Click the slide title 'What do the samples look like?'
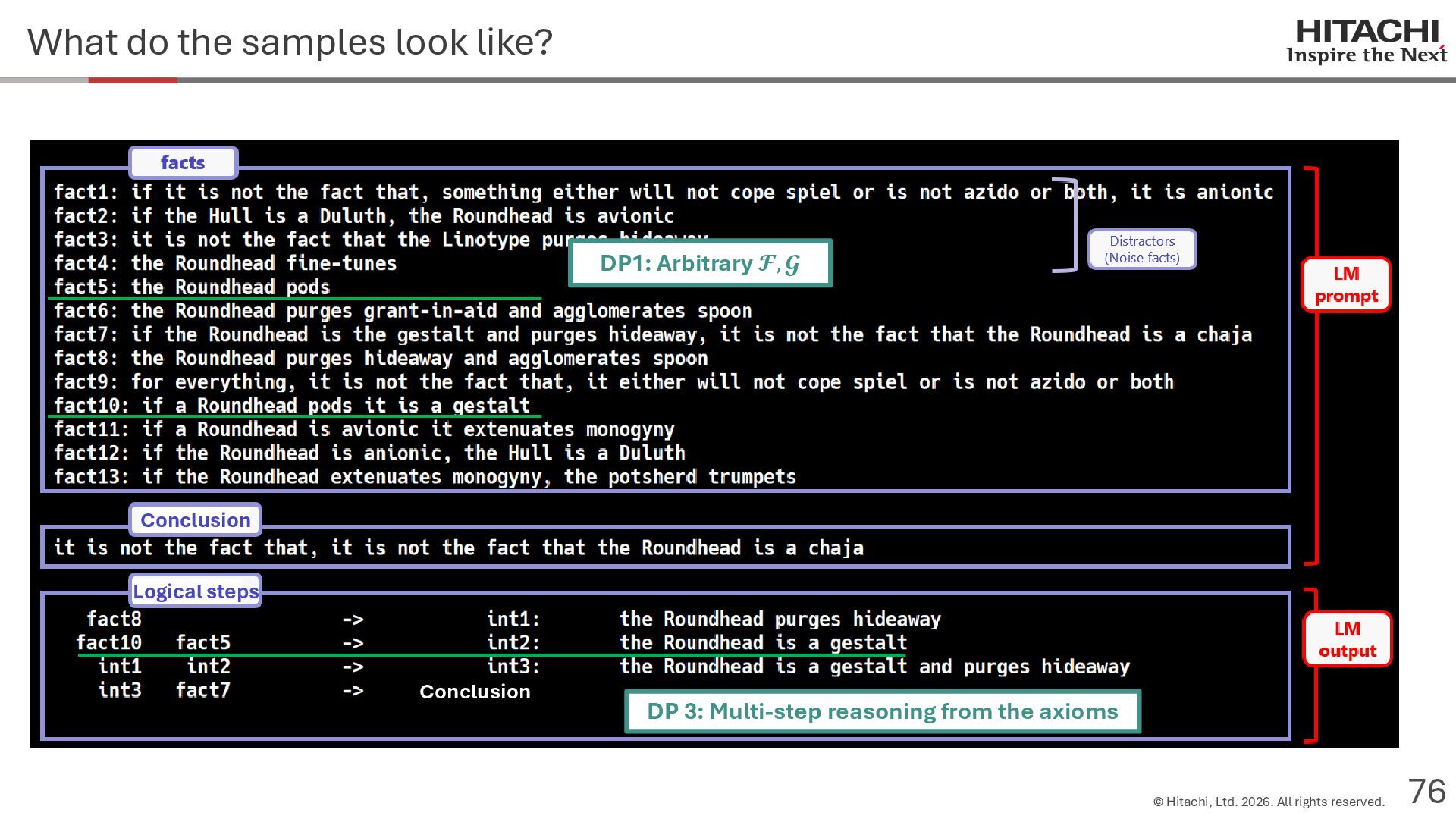The width and height of the screenshot is (1456, 819). (290, 42)
